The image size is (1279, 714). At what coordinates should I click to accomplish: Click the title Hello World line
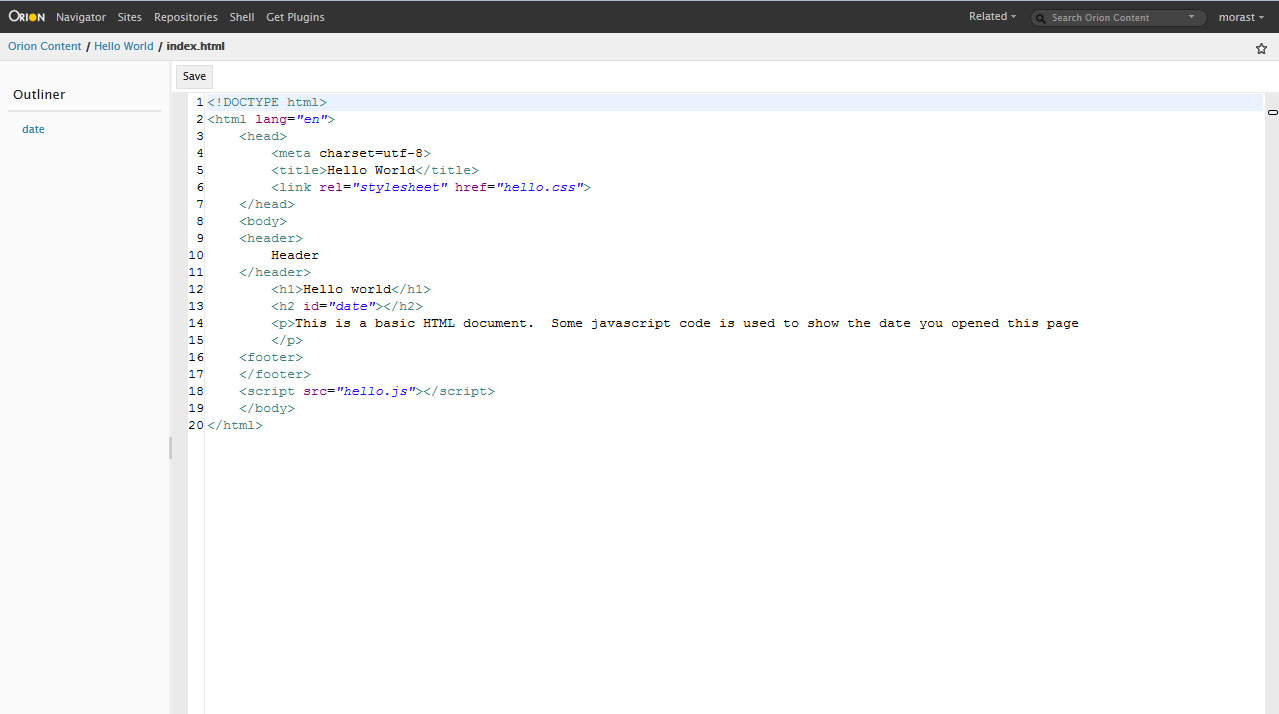point(375,170)
